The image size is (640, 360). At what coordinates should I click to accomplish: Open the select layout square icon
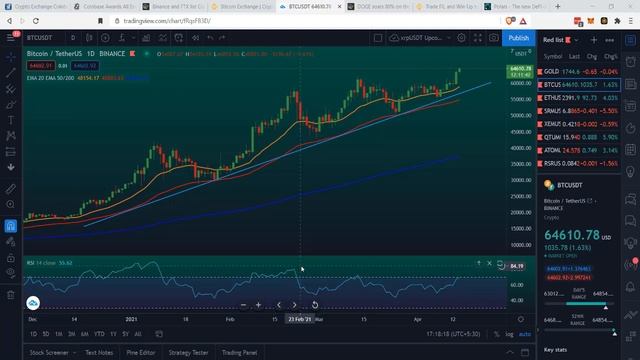pos(378,38)
